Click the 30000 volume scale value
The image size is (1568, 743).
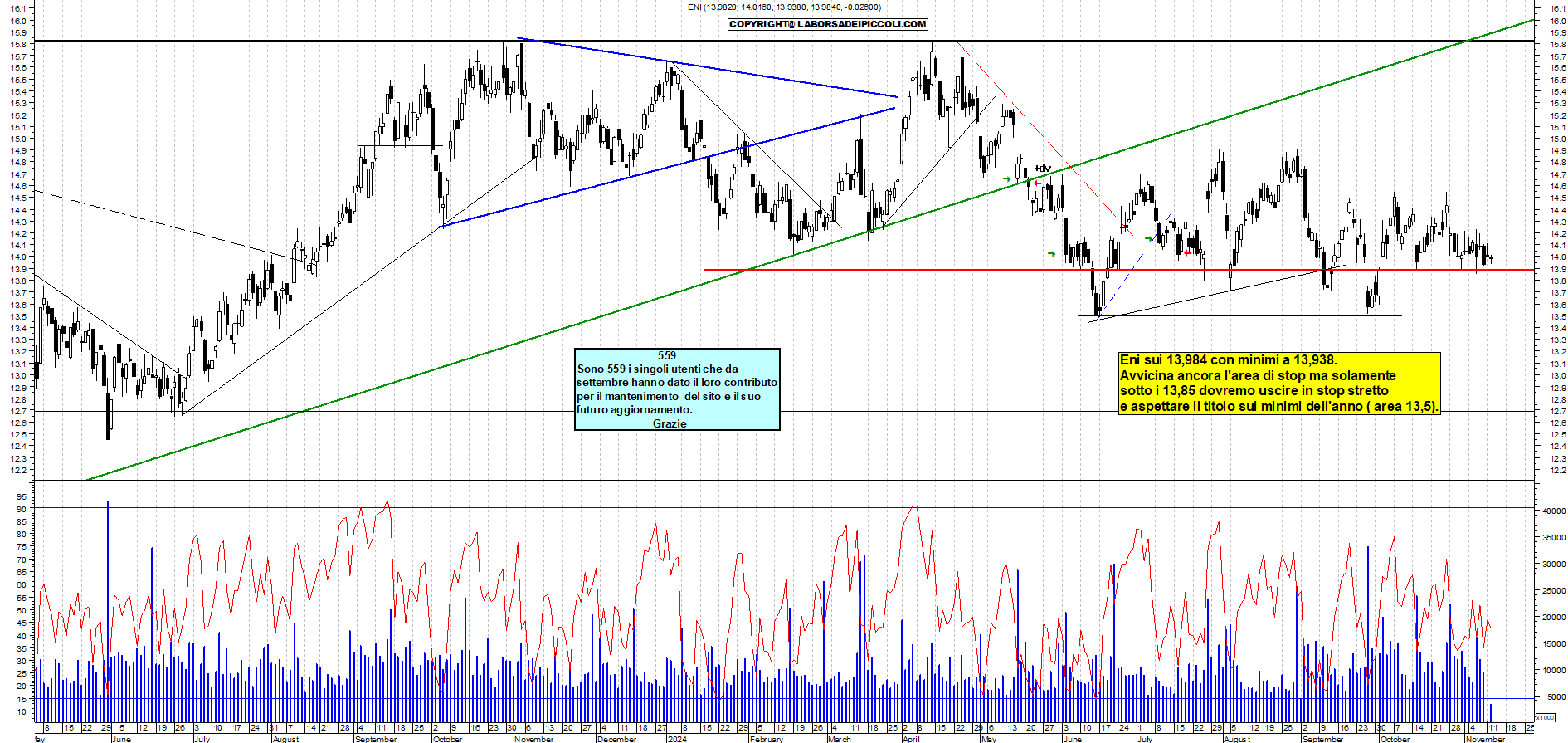click(1554, 565)
